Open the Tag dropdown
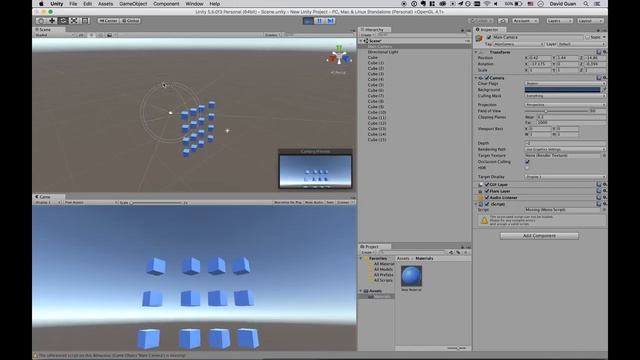The height and width of the screenshot is (360, 640). point(518,44)
